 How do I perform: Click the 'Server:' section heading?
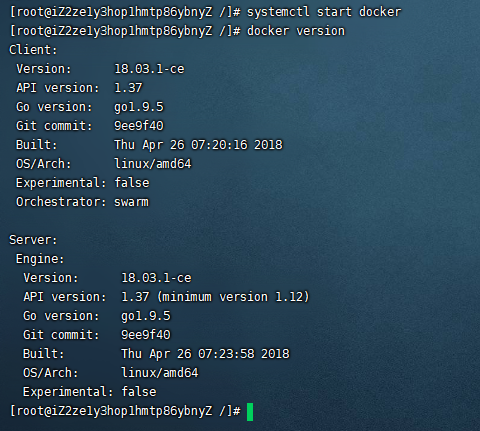click(33, 240)
